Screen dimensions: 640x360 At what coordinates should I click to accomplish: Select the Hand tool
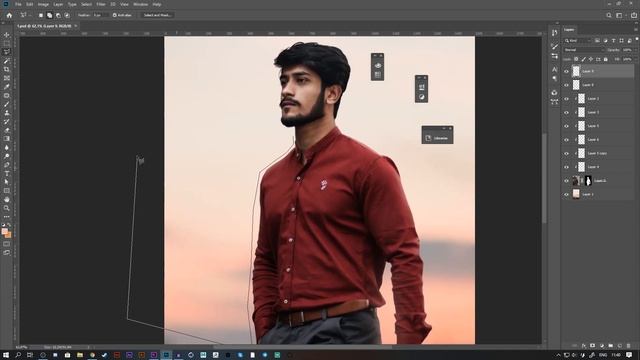point(7,200)
